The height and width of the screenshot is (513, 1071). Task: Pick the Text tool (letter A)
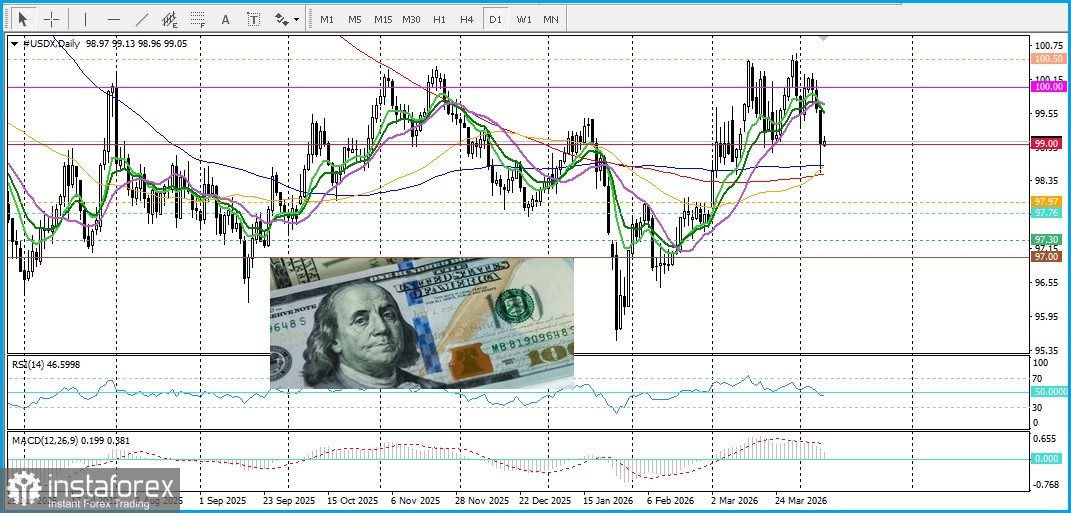pyautogui.click(x=225, y=19)
